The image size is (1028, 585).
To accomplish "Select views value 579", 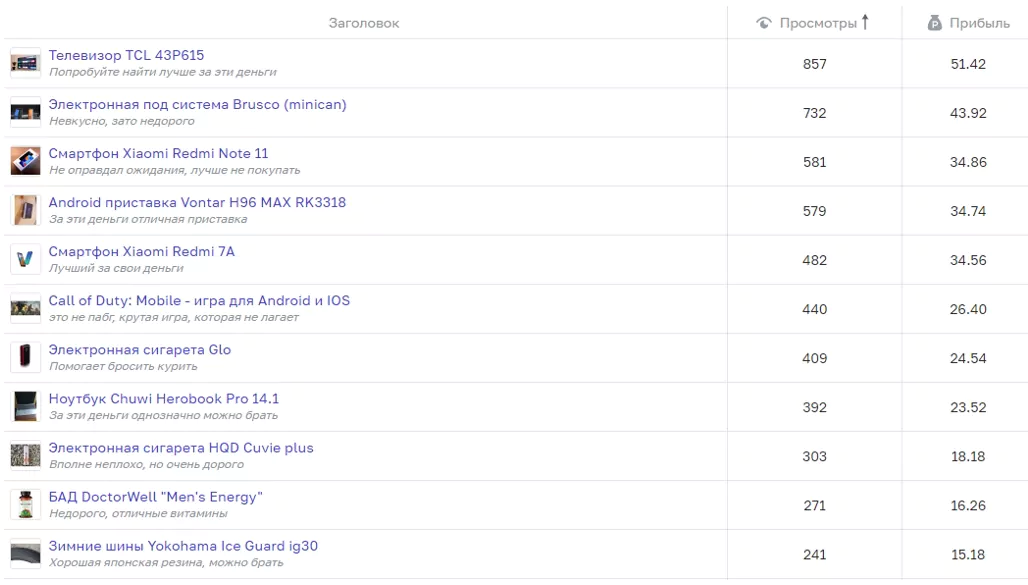I will click(815, 211).
